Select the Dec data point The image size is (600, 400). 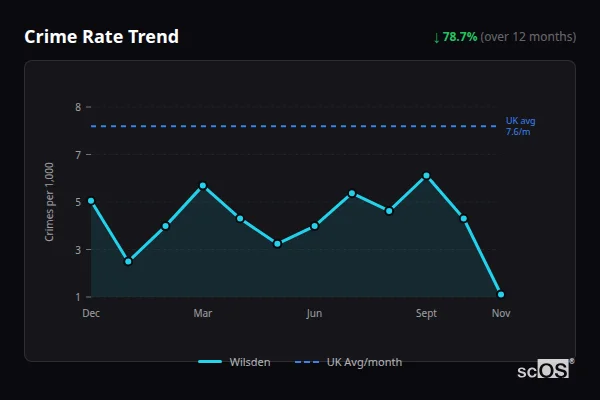[91, 201]
